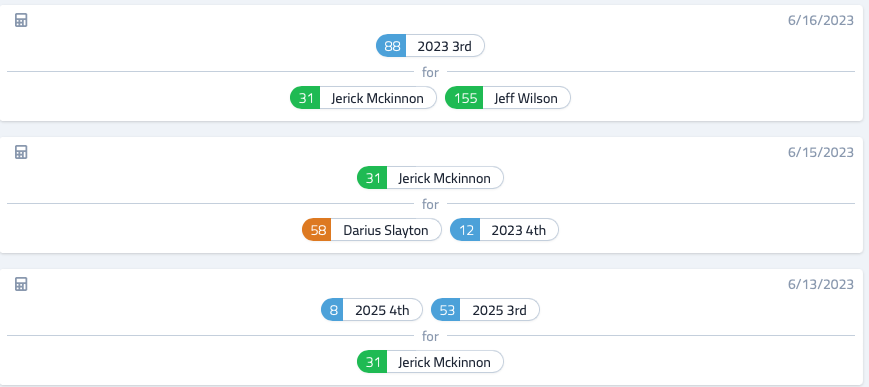Click Jerick Mckinnon in the 6/13 trade

click(x=431, y=363)
